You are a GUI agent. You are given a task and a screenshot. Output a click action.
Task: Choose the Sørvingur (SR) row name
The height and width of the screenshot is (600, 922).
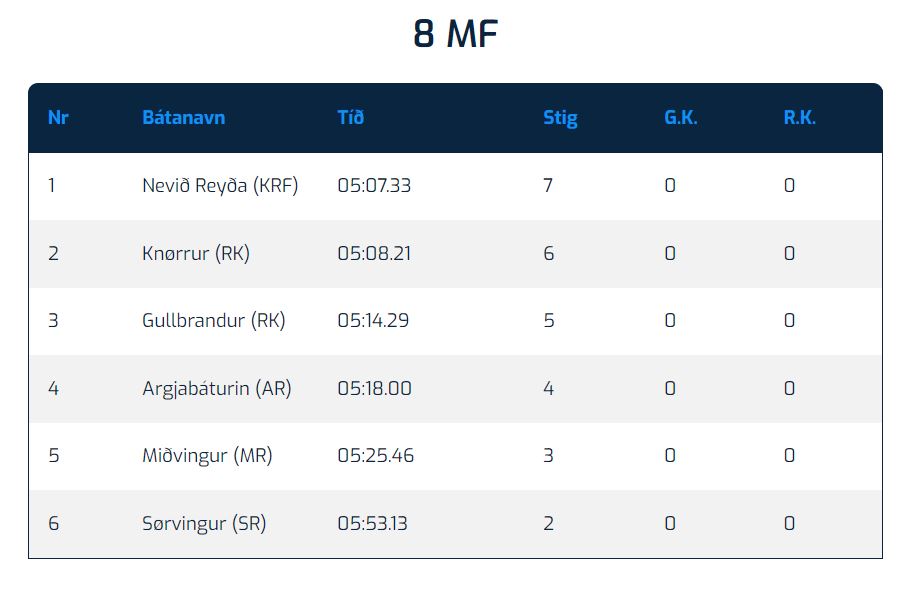[204, 524]
